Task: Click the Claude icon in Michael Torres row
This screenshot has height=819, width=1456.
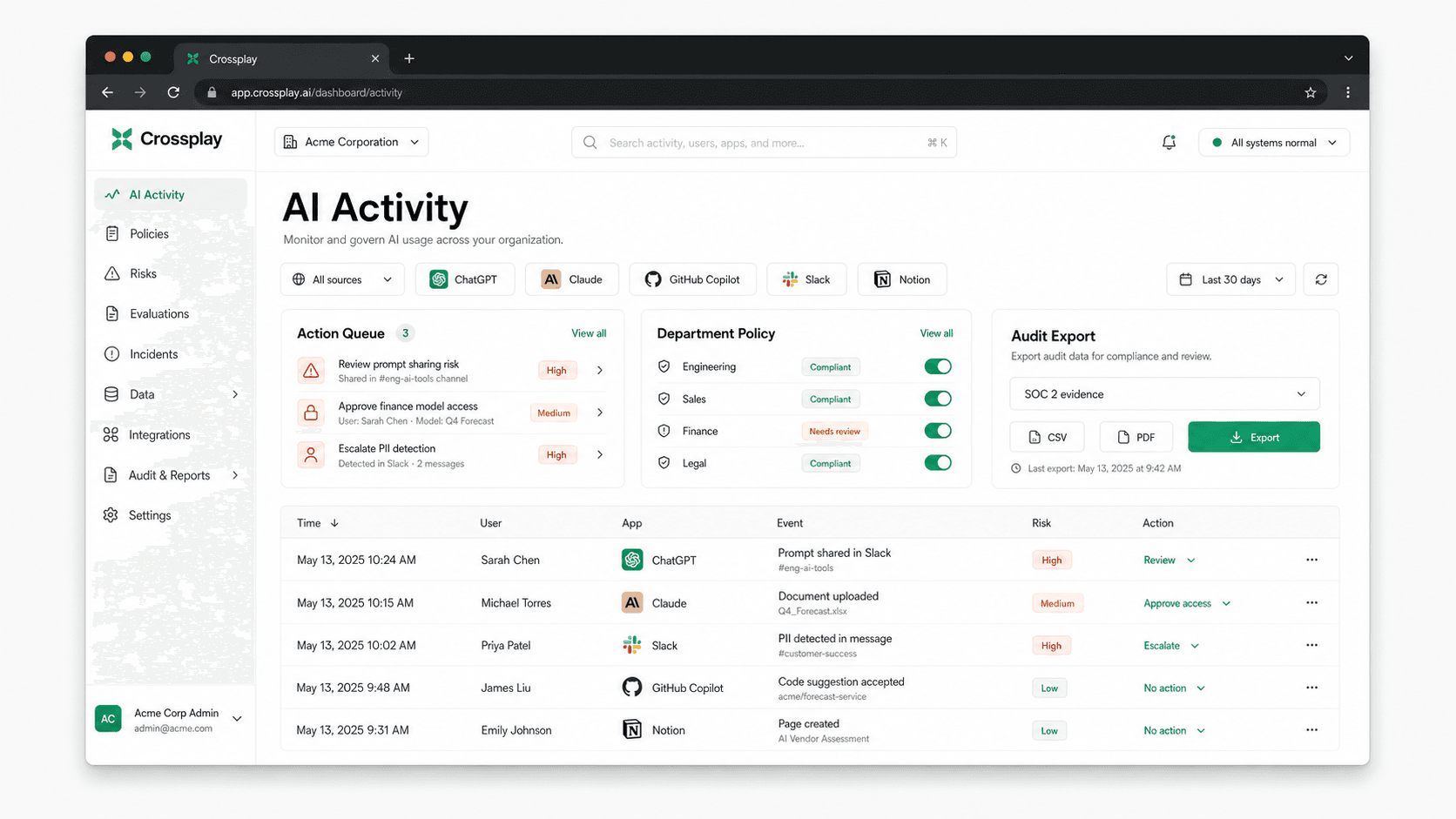Action: (632, 602)
